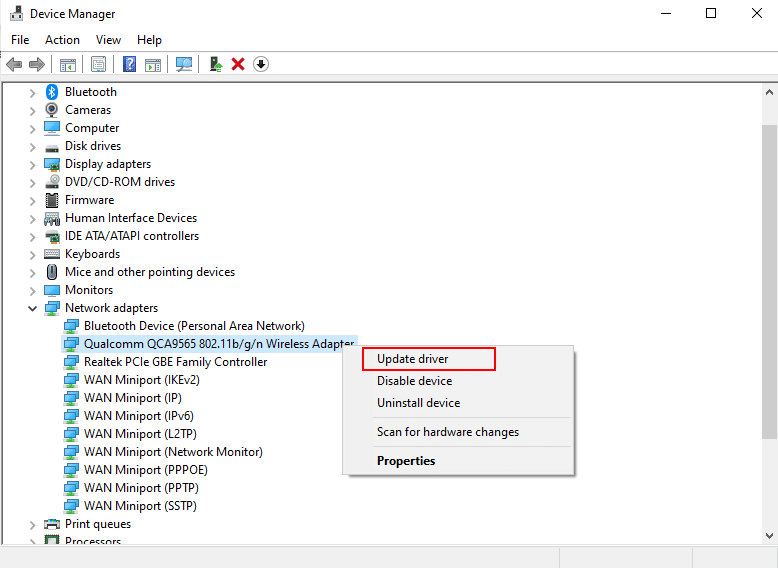
Task: Click the Cameras webcam icon
Action: click(52, 110)
